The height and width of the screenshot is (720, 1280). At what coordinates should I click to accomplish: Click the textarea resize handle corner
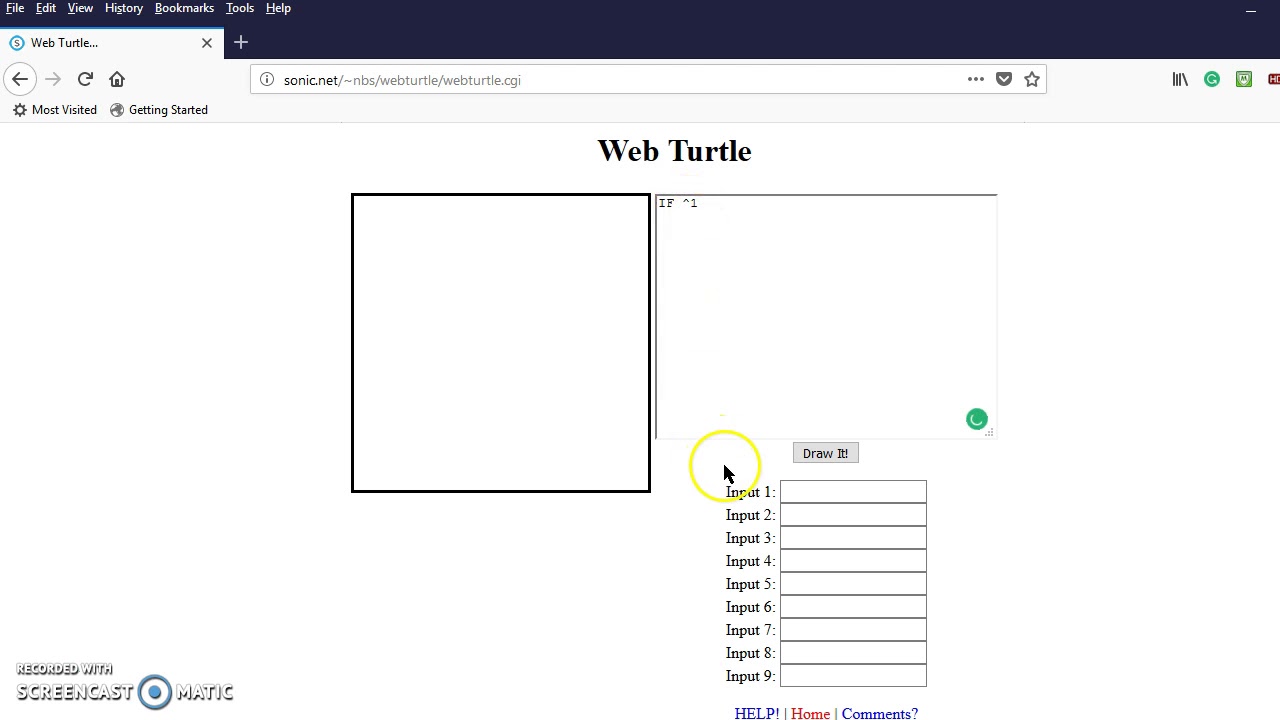[989, 432]
